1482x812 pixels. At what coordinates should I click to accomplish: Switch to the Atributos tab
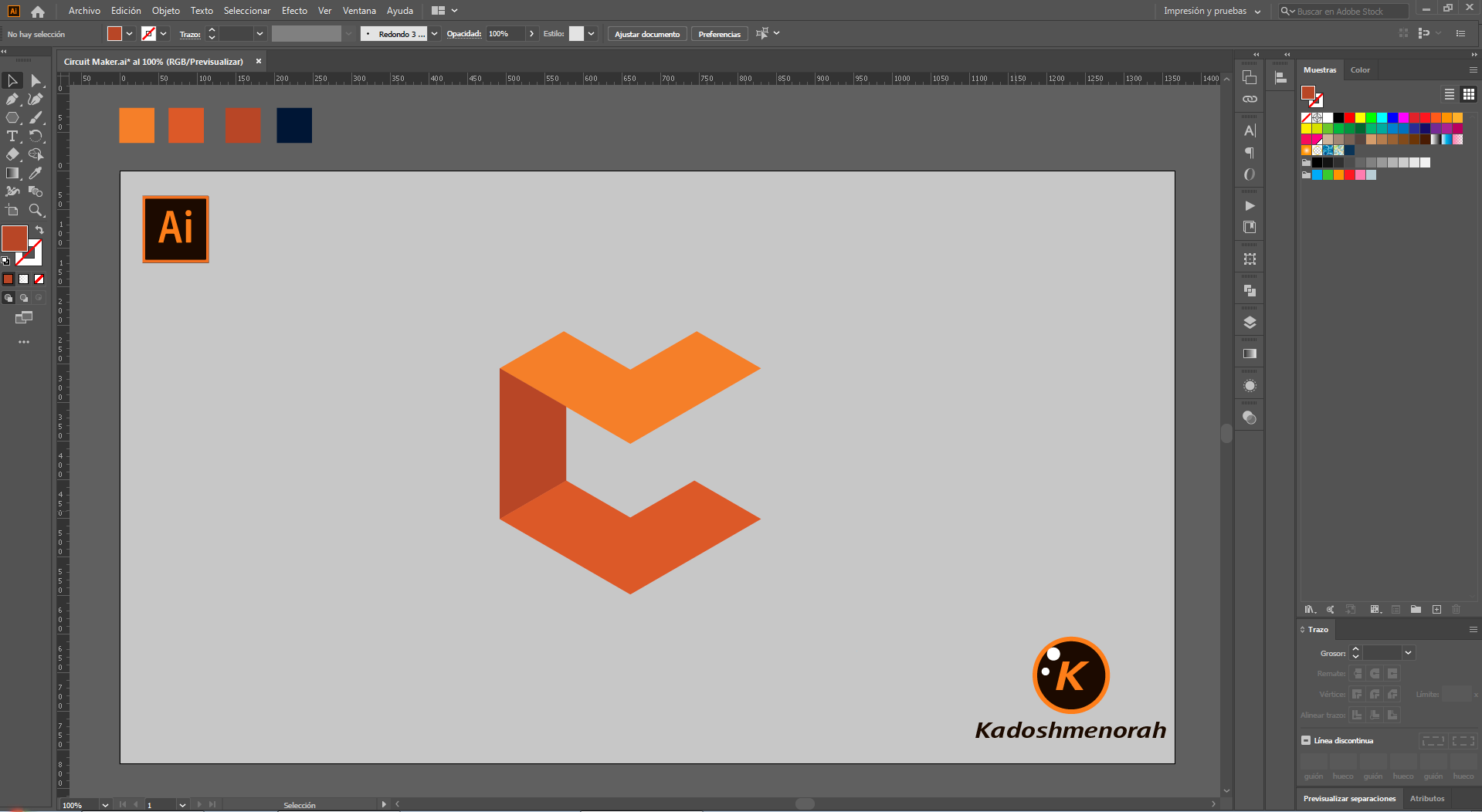point(1427,798)
